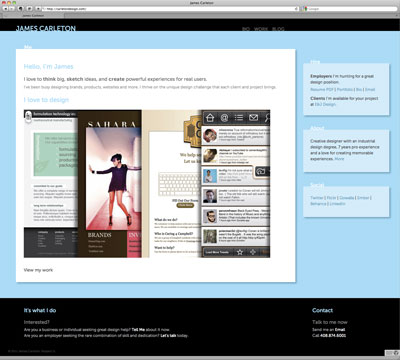Click the JAMES CARLETON site logo
Screen dimensions: 400x360
46,28
